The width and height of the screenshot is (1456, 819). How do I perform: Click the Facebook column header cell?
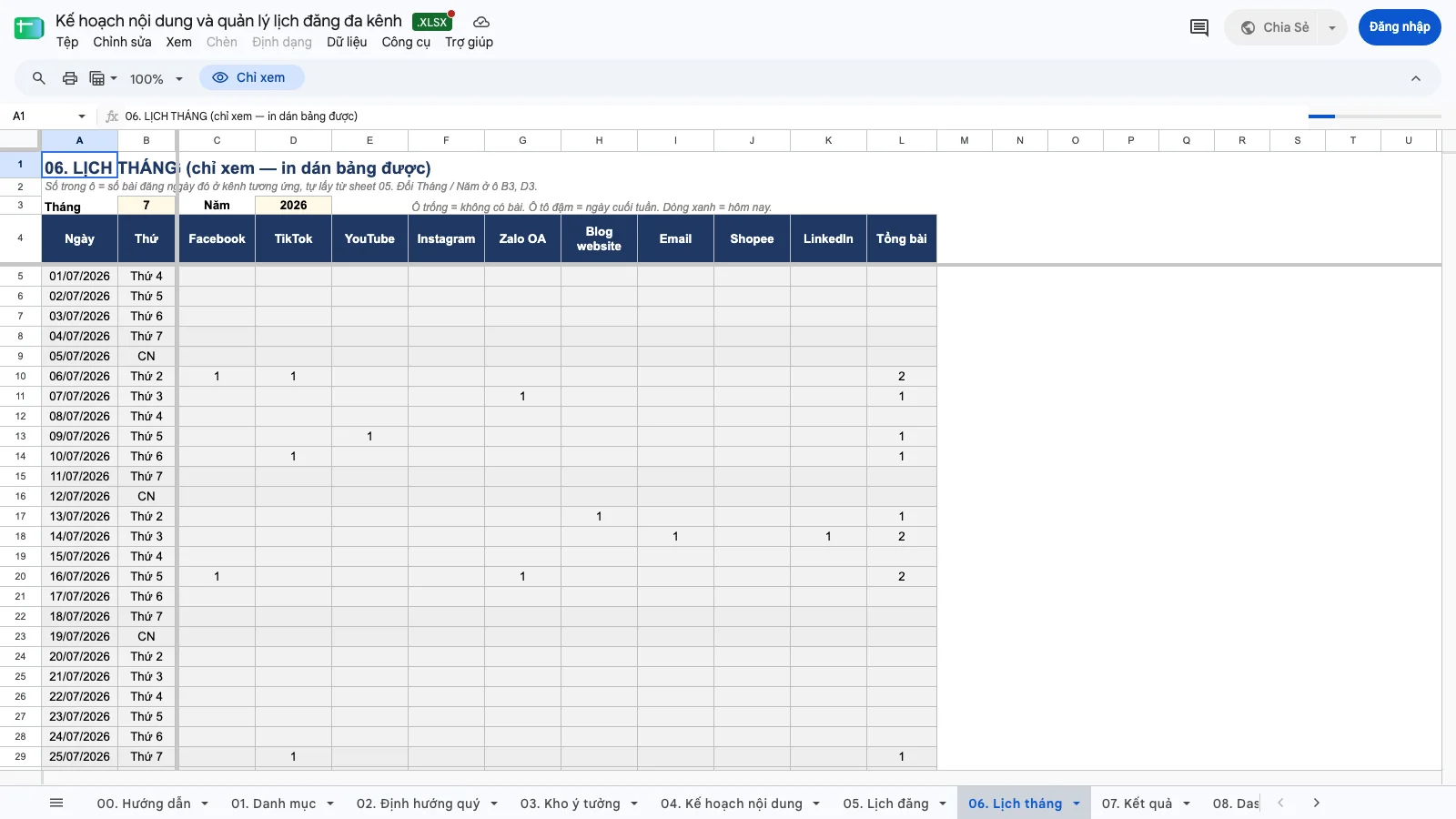[217, 238]
